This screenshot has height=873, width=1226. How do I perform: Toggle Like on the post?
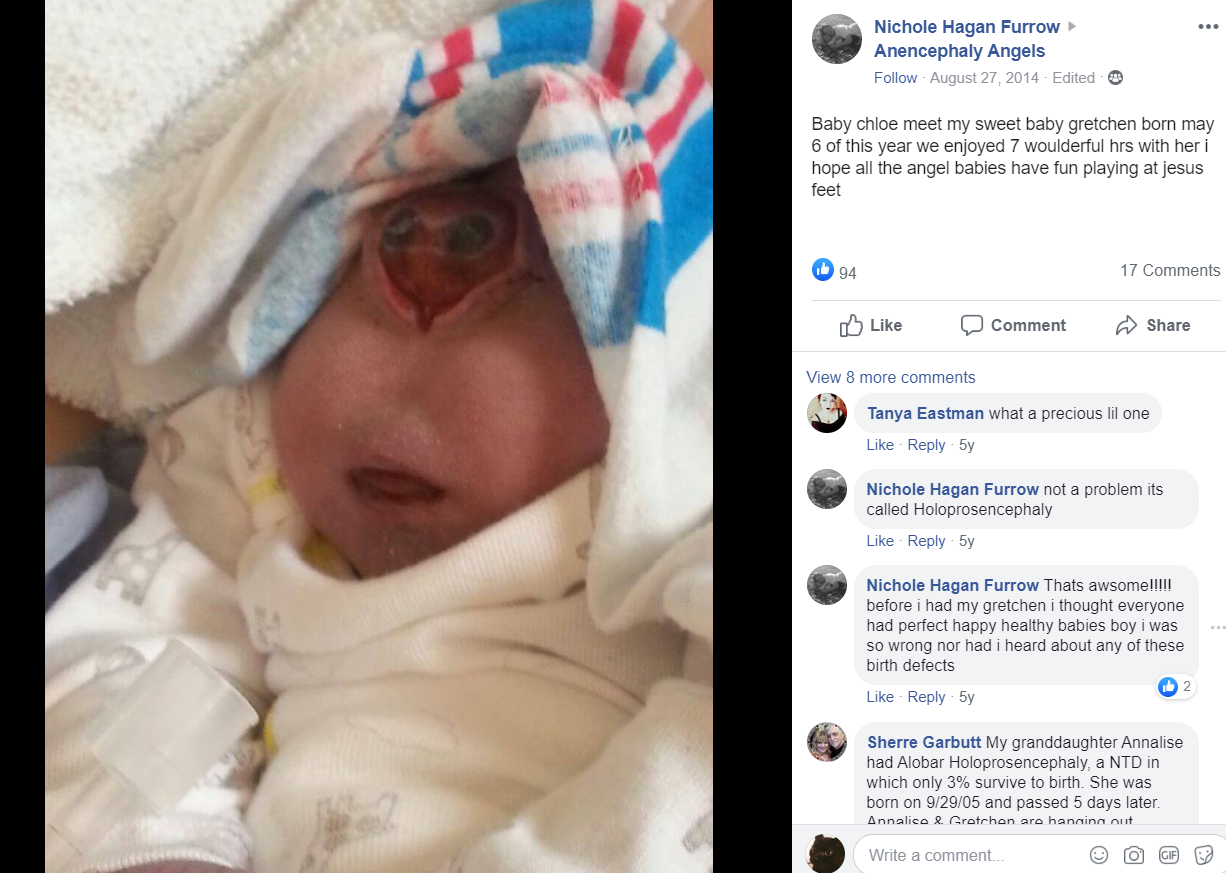pos(871,325)
